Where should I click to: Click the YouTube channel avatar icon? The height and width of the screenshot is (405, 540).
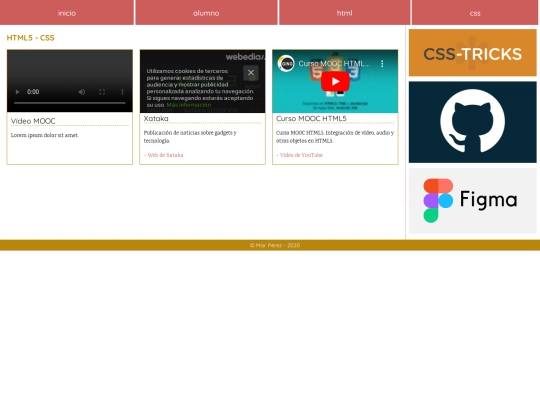pyautogui.click(x=286, y=63)
